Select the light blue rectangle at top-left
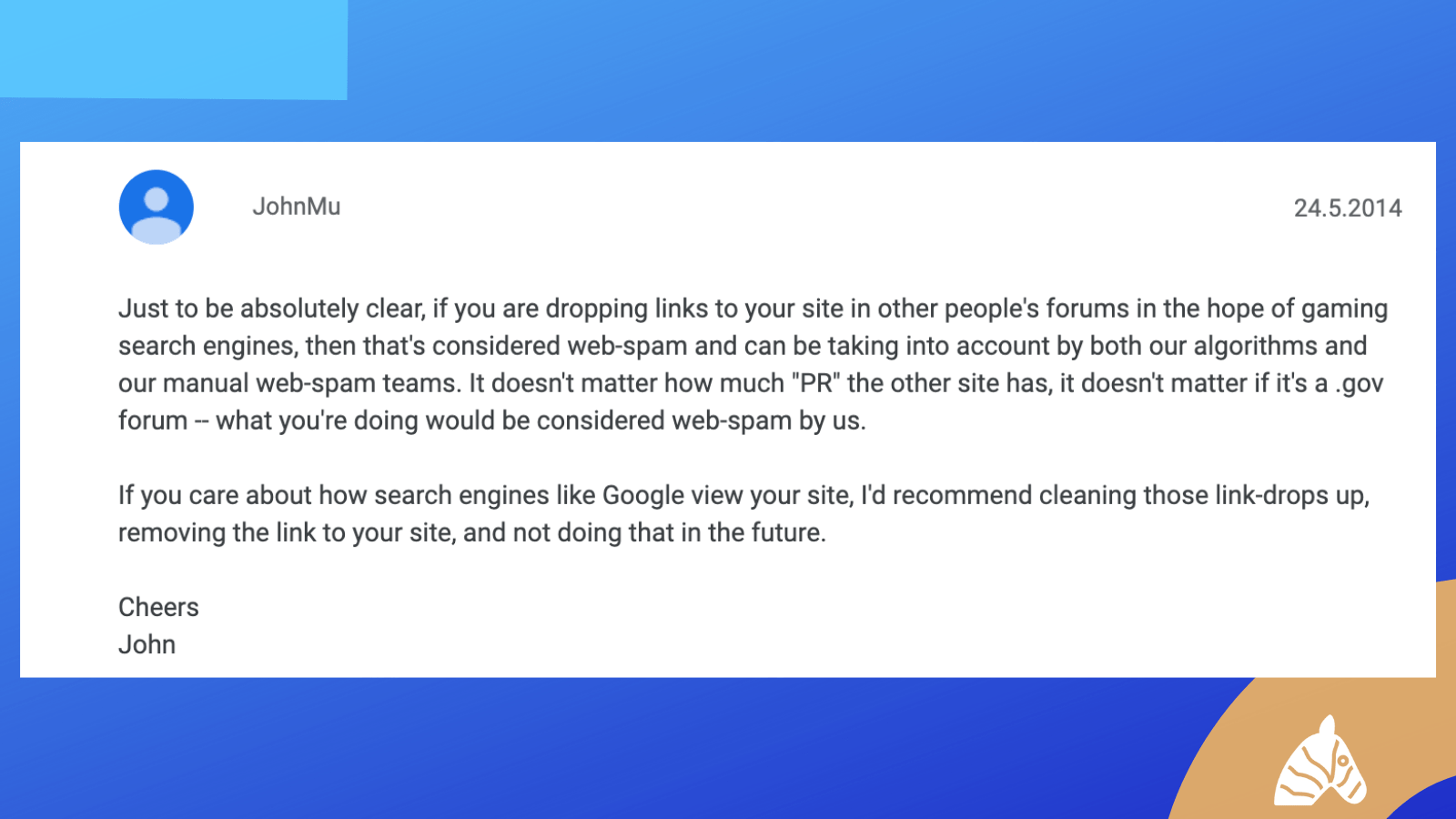Viewport: 1456px width, 819px height. tap(173, 49)
